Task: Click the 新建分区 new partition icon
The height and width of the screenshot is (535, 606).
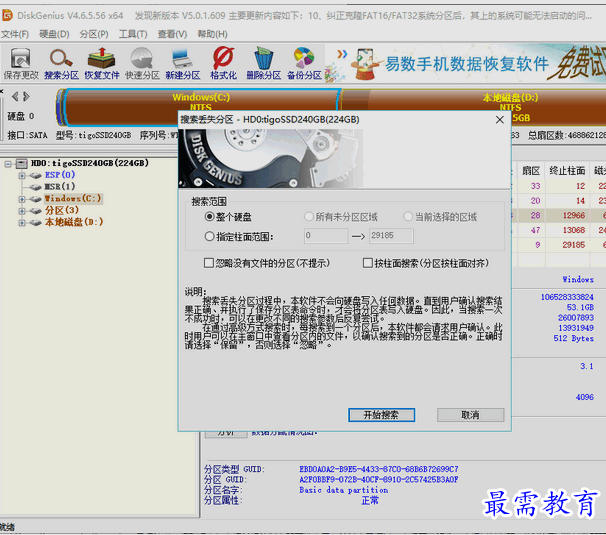Action: tap(183, 63)
